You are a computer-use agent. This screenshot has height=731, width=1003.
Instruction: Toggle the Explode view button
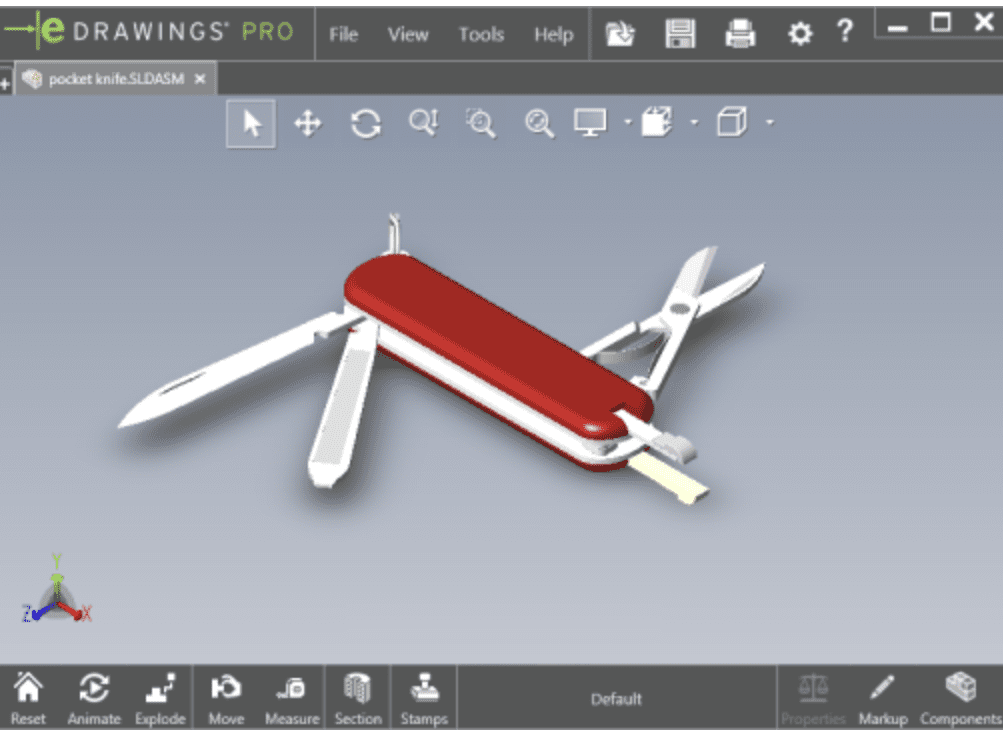[x=160, y=697]
